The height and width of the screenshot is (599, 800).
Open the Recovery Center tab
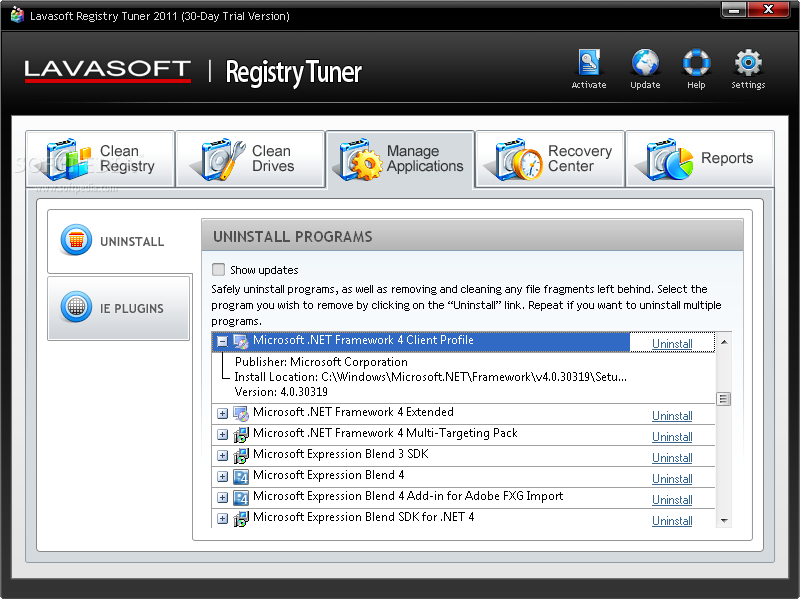550,159
